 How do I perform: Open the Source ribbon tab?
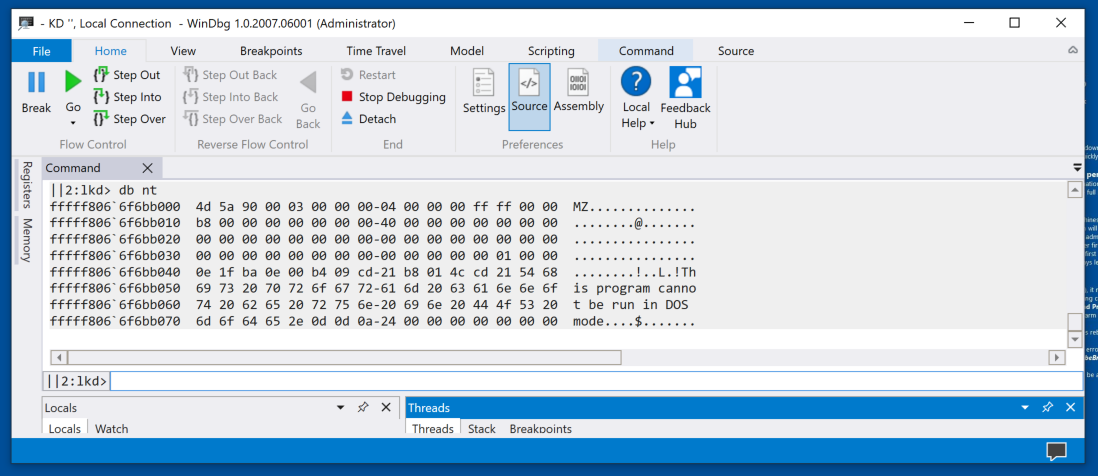736,50
